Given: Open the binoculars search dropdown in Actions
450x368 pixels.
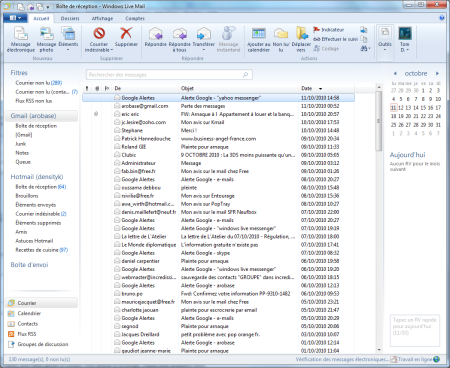Looking at the screenshot, I should pos(365,49).
